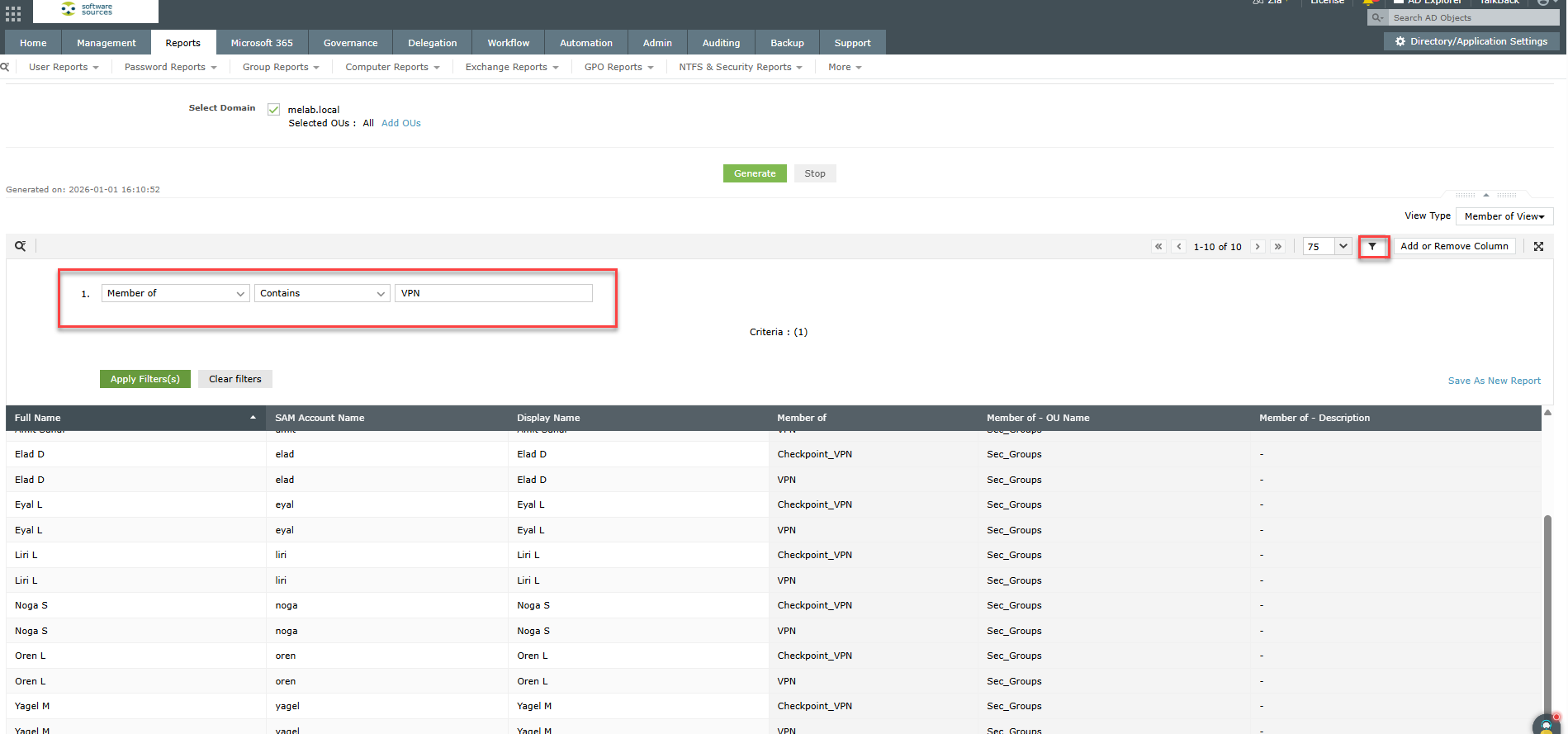Click the filter funnel icon
The image size is (1568, 734).
(x=1372, y=246)
